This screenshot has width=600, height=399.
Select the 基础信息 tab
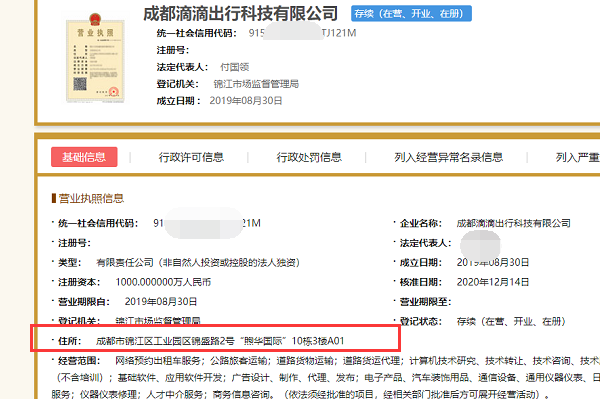tap(84, 157)
